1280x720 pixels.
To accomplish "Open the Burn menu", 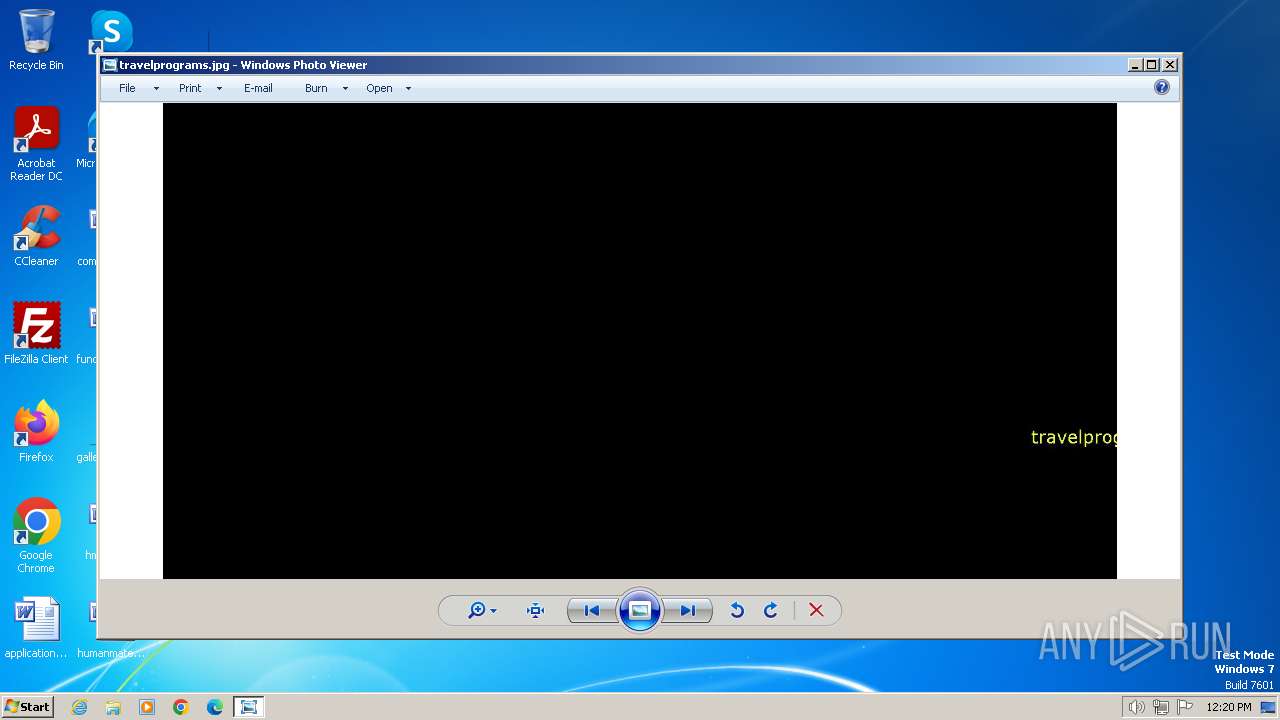I will (316, 88).
